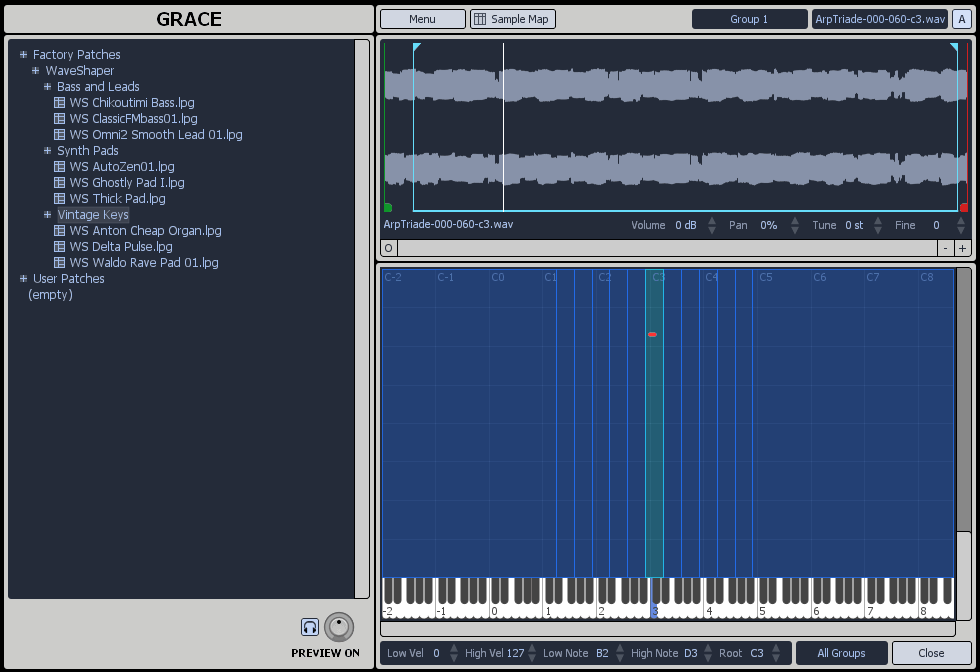
Task: Click the Vintage Keys folder label
Action: 93,214
